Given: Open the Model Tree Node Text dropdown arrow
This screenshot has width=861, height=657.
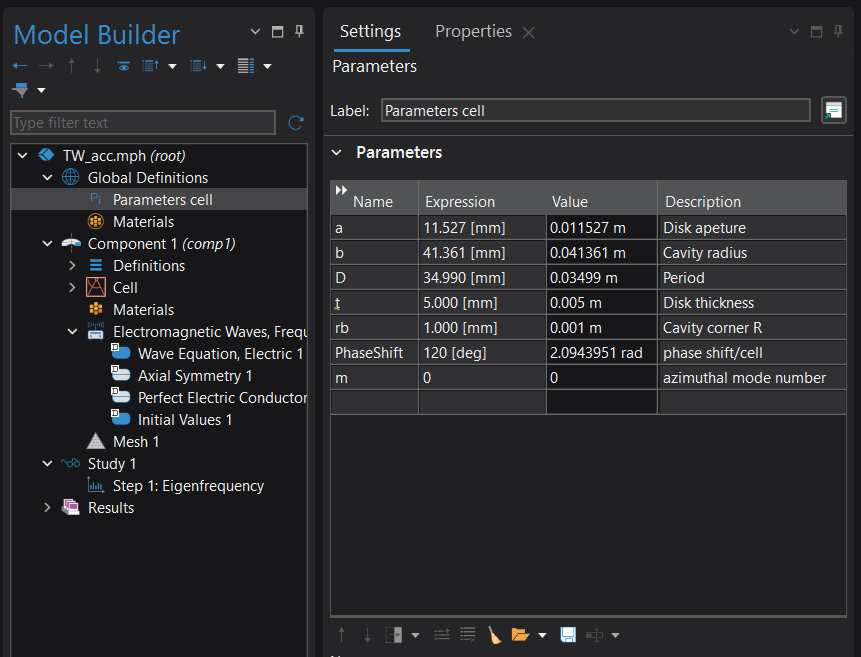Looking at the screenshot, I should pos(268,66).
